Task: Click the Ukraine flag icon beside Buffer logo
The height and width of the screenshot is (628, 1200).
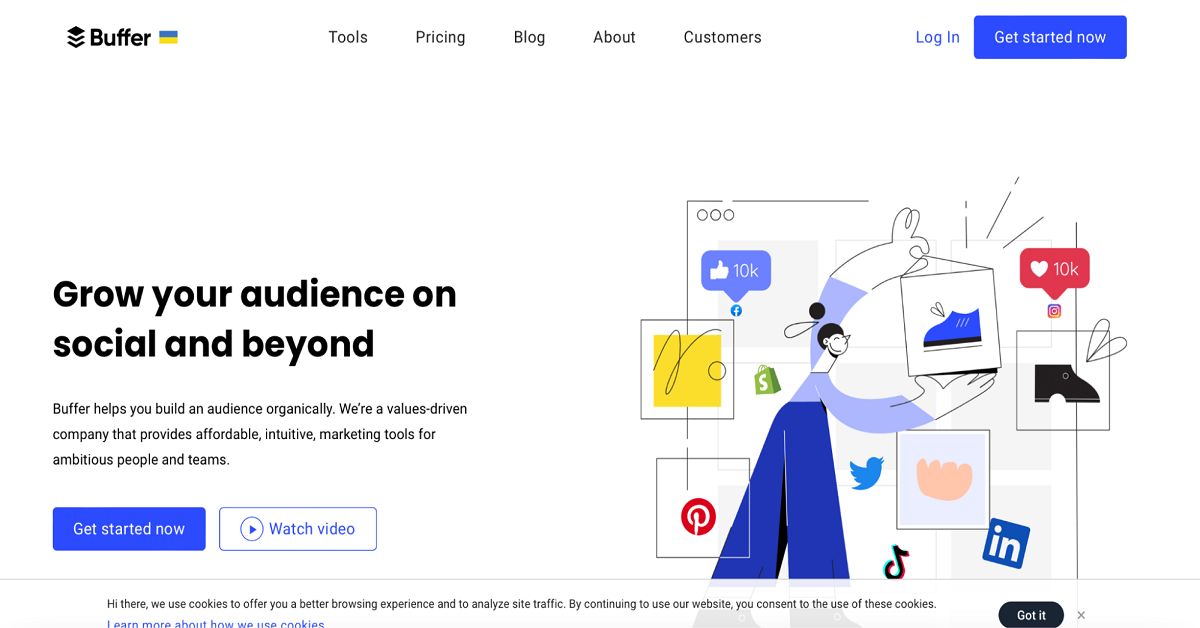Action: click(168, 37)
